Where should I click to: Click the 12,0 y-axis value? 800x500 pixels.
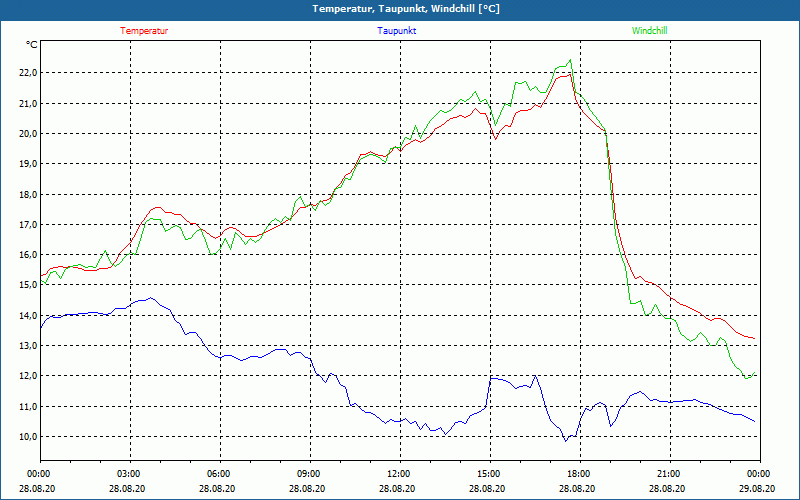tap(29, 376)
